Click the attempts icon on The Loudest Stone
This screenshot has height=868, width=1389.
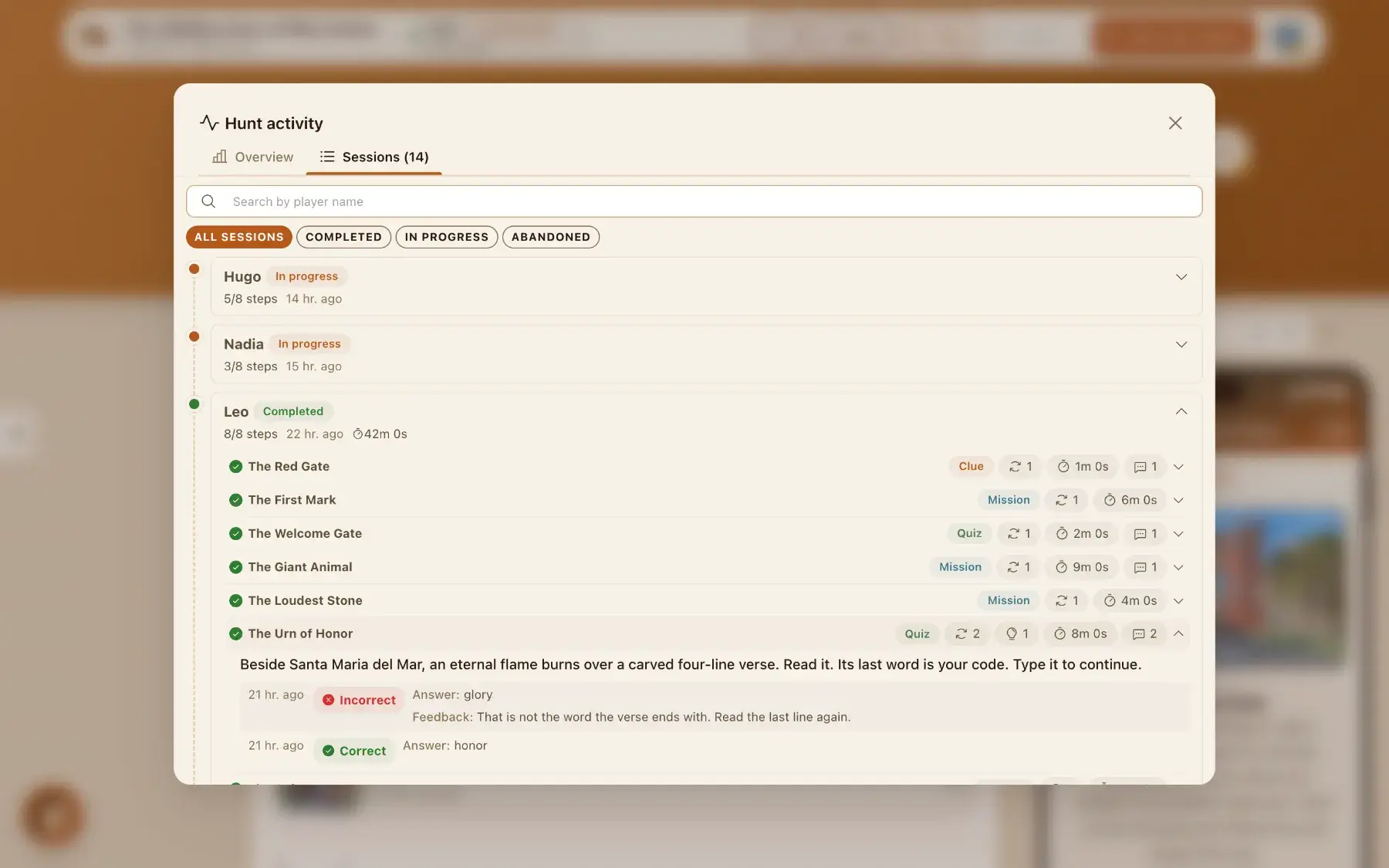[x=1062, y=600]
